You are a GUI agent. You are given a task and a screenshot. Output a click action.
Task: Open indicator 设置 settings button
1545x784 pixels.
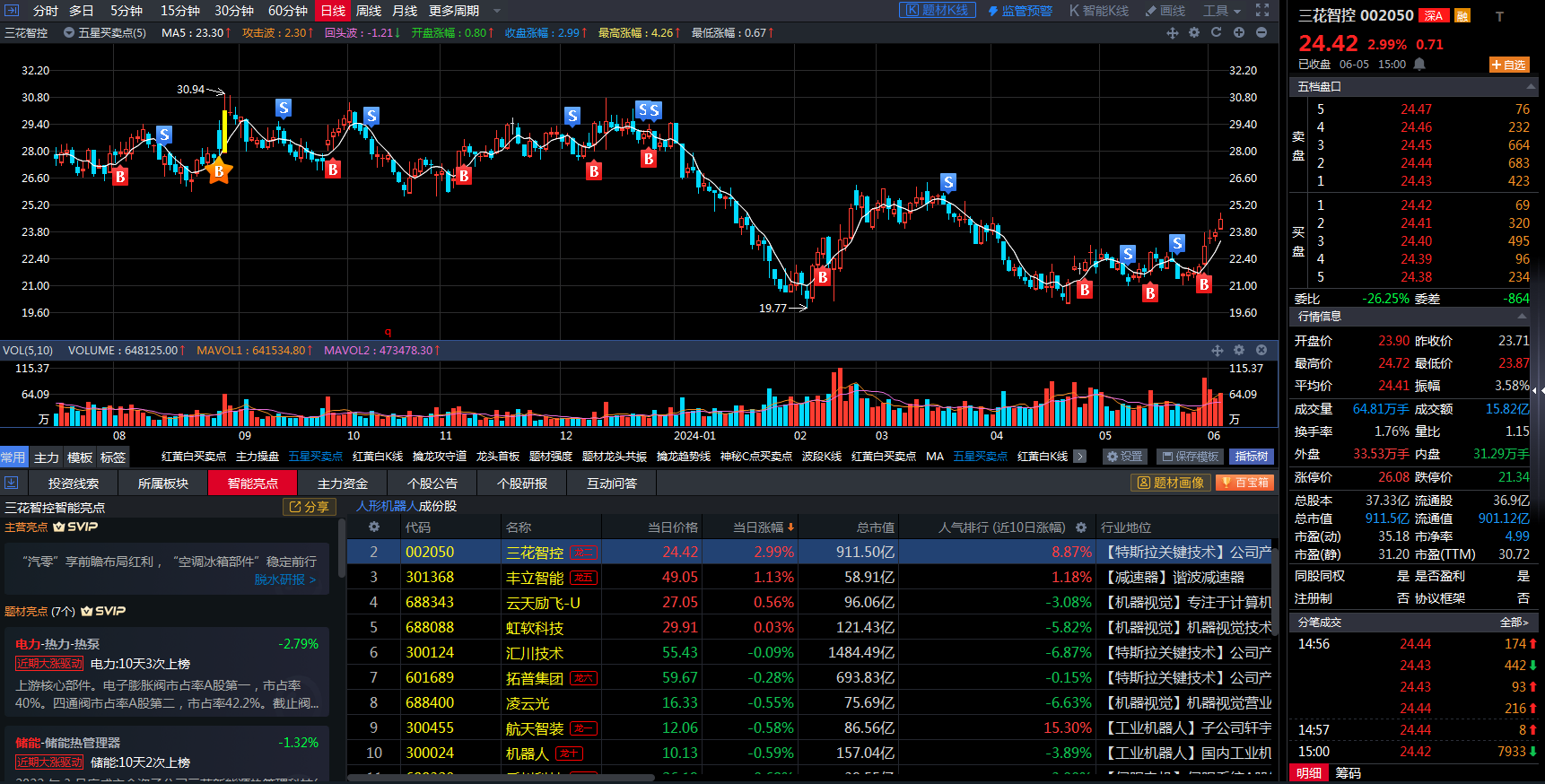click(1124, 457)
